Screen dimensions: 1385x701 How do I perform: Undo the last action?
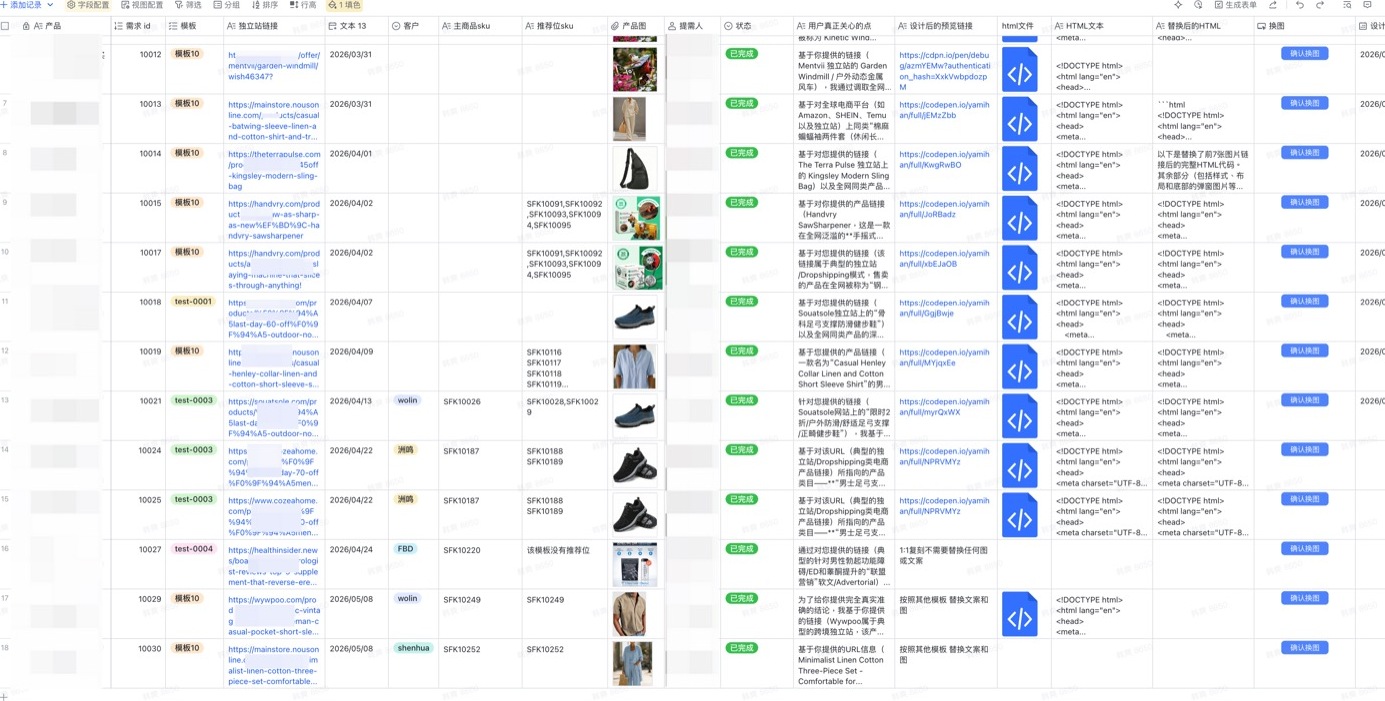point(1300,5)
